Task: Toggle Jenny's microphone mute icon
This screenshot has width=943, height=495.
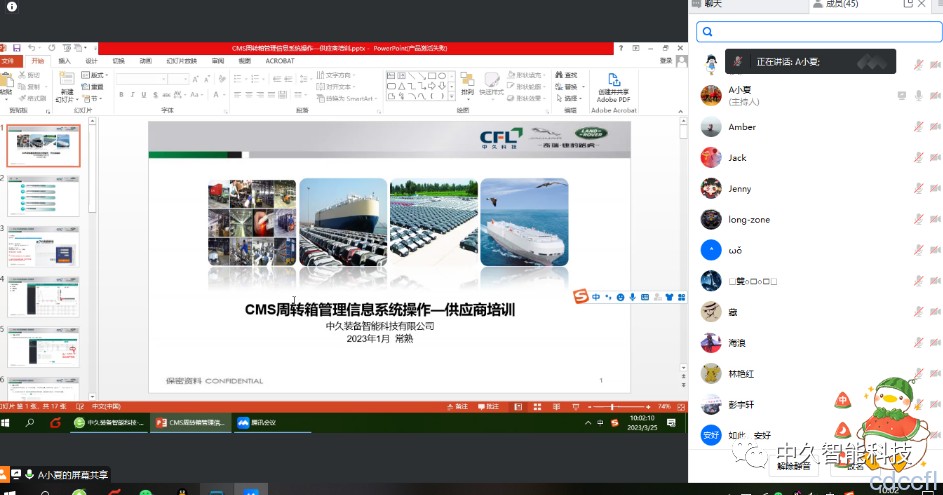Action: (x=918, y=189)
